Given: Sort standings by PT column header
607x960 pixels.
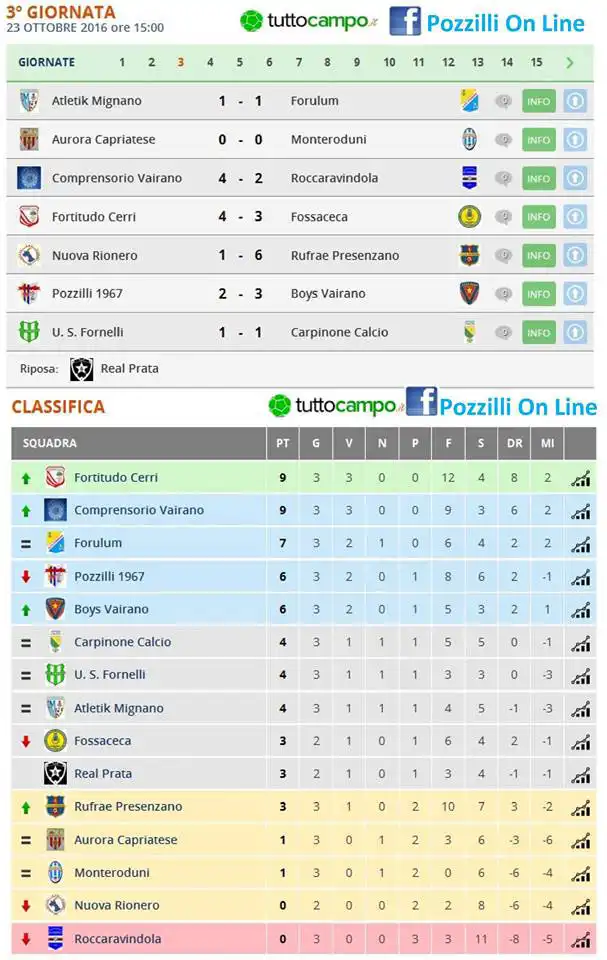Looking at the screenshot, I should [282, 443].
